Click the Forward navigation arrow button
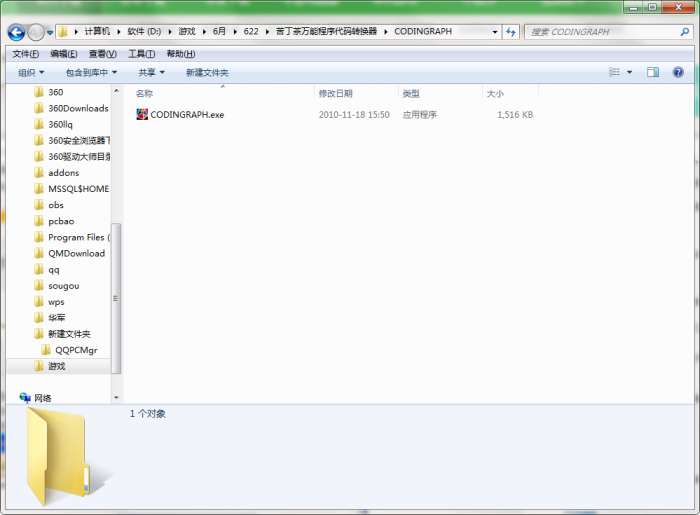Screen dimensions: 700x515 click(x=36, y=32)
